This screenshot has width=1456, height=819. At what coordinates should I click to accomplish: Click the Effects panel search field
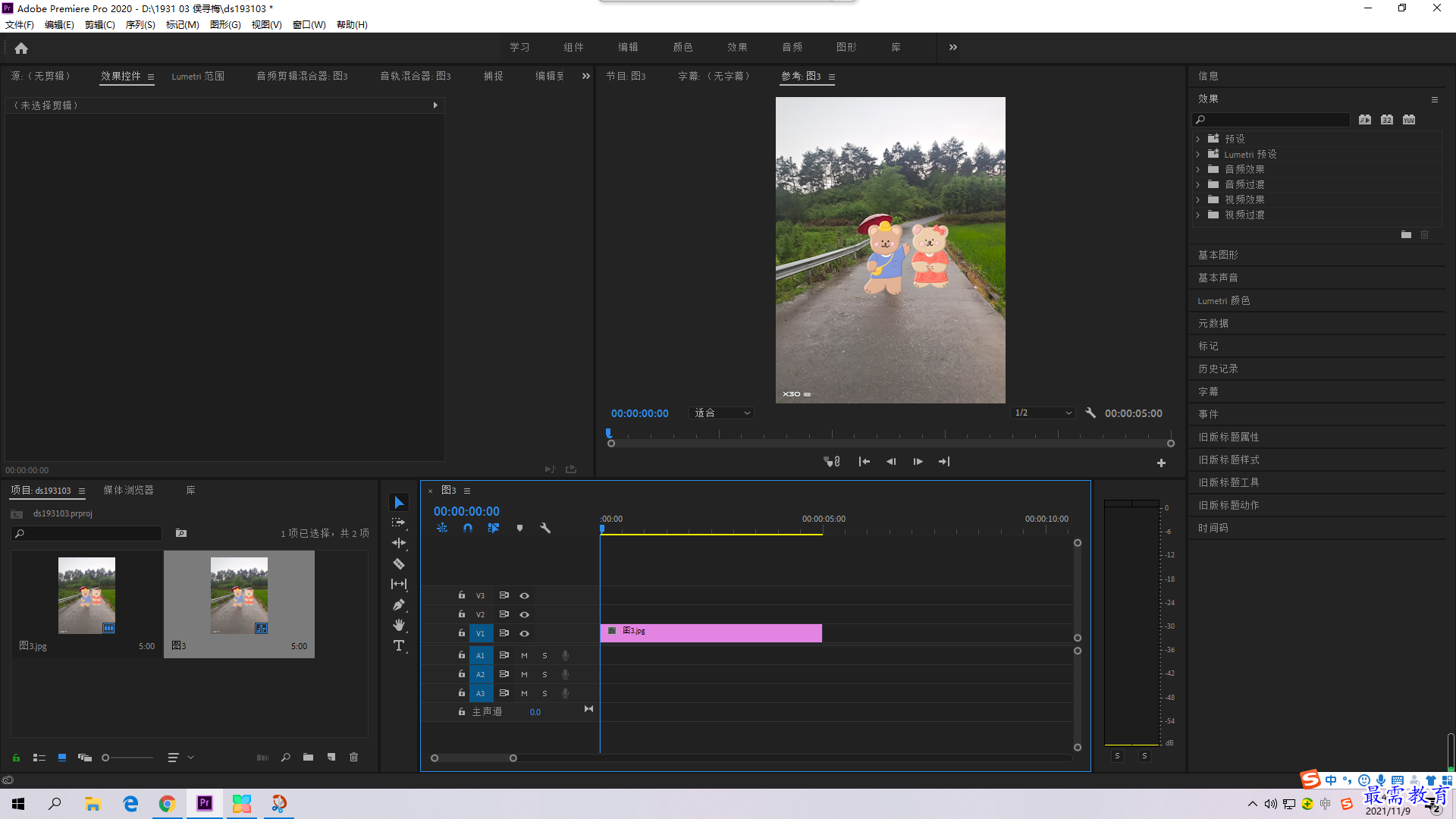click(x=1271, y=119)
